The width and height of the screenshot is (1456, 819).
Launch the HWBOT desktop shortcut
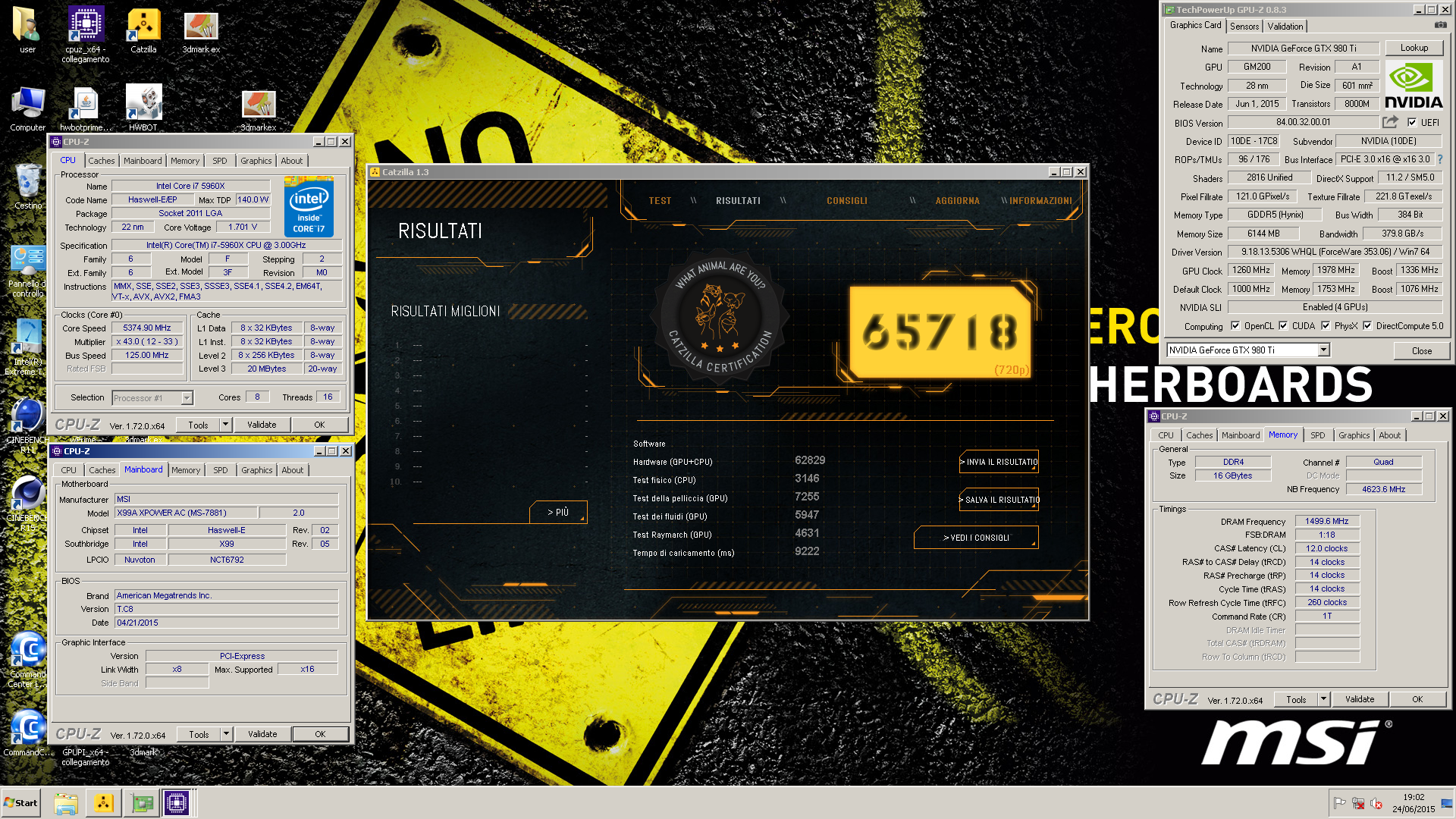[x=143, y=108]
